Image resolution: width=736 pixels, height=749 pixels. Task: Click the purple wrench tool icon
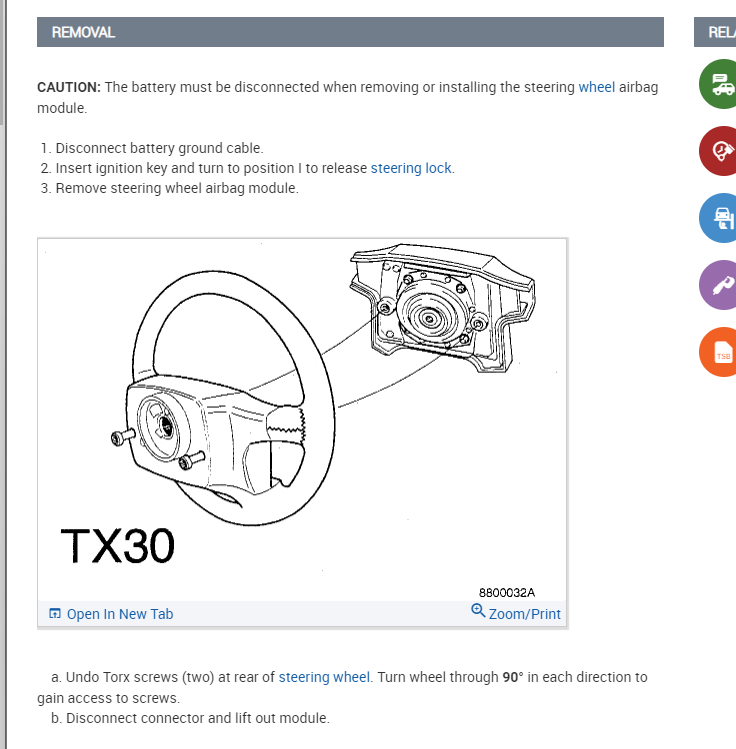coord(720,285)
